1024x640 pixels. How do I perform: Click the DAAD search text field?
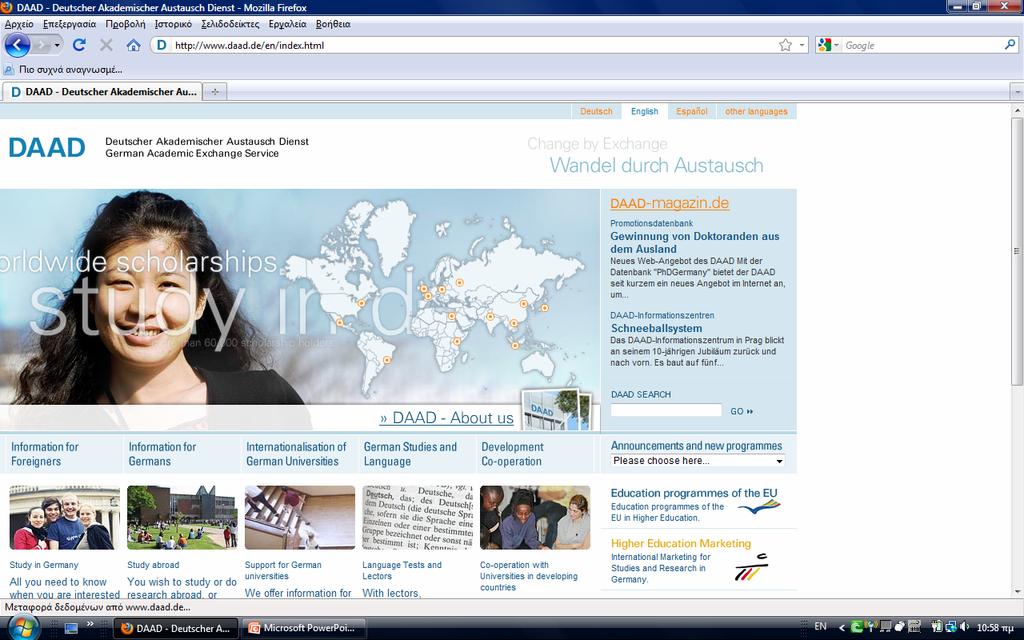coord(666,410)
